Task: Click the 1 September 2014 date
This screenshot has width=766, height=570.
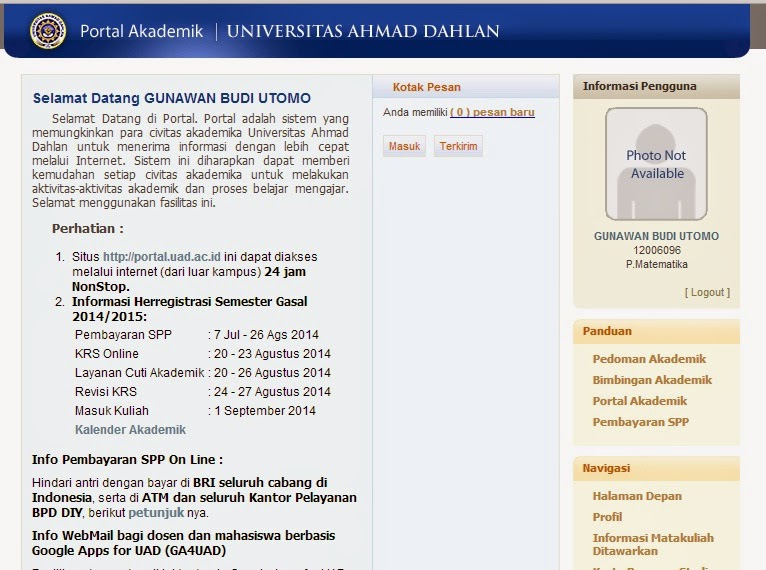Action: coord(265,411)
